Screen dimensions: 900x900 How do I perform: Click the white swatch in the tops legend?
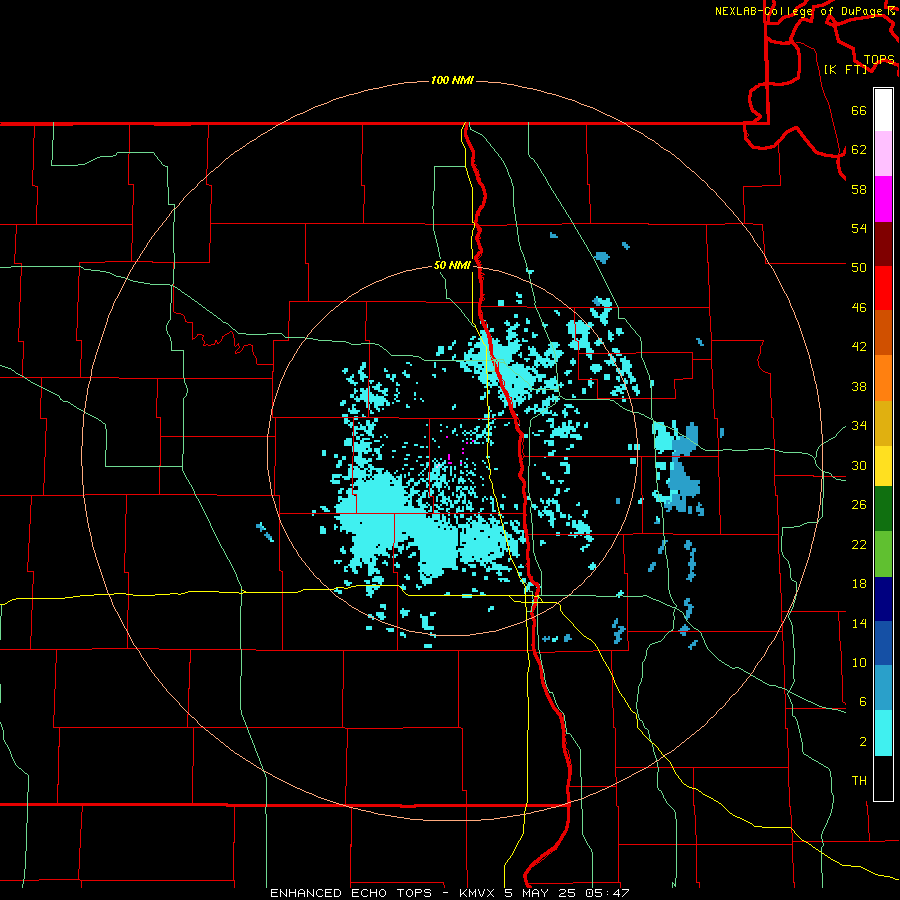pyautogui.click(x=883, y=110)
